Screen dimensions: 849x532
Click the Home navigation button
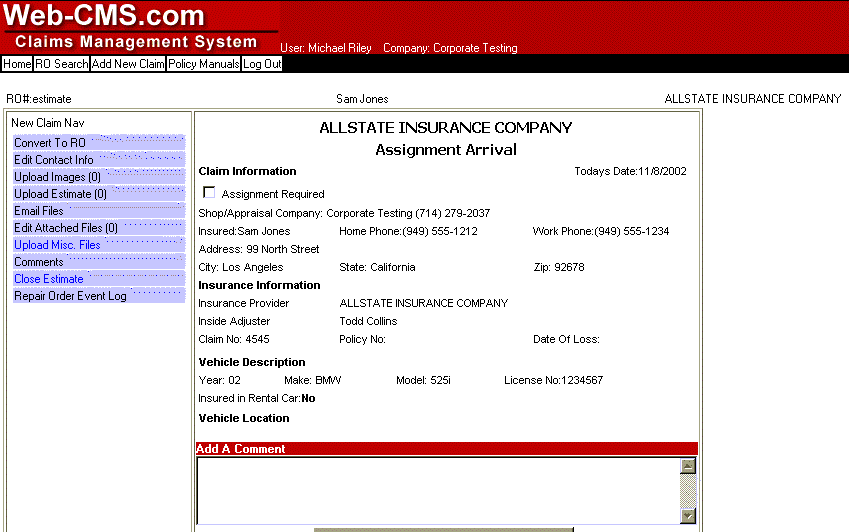(17, 64)
